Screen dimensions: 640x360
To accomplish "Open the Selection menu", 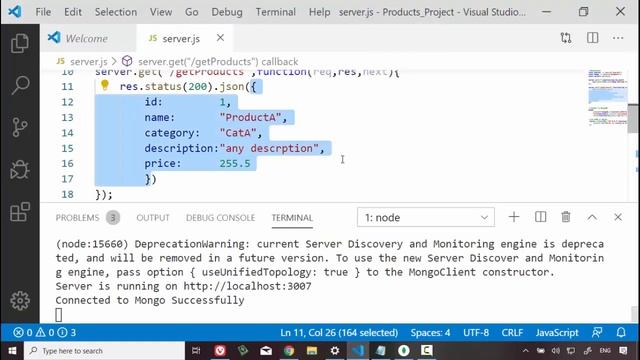I will click(x=116, y=12).
